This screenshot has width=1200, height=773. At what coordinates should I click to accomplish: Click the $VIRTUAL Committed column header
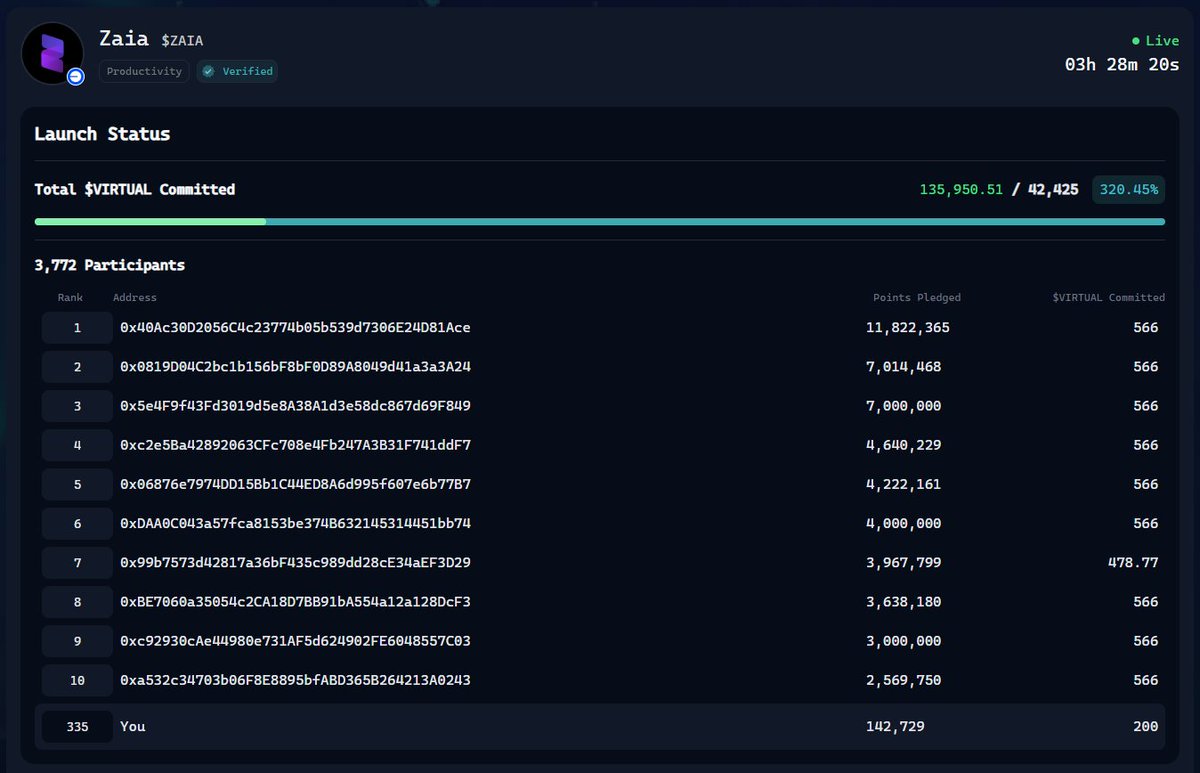click(x=1109, y=297)
